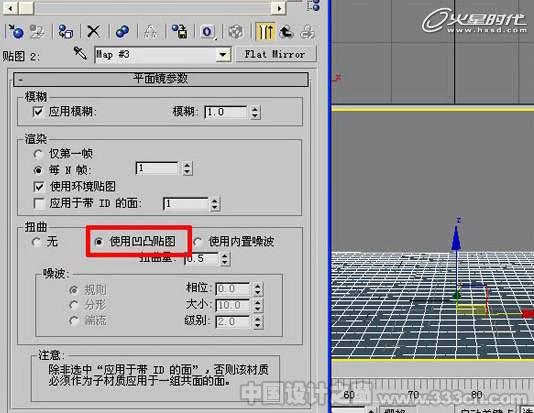This screenshot has height=413, width=534.
Task: Click Reset Map to Default X icon
Action: coord(93,32)
